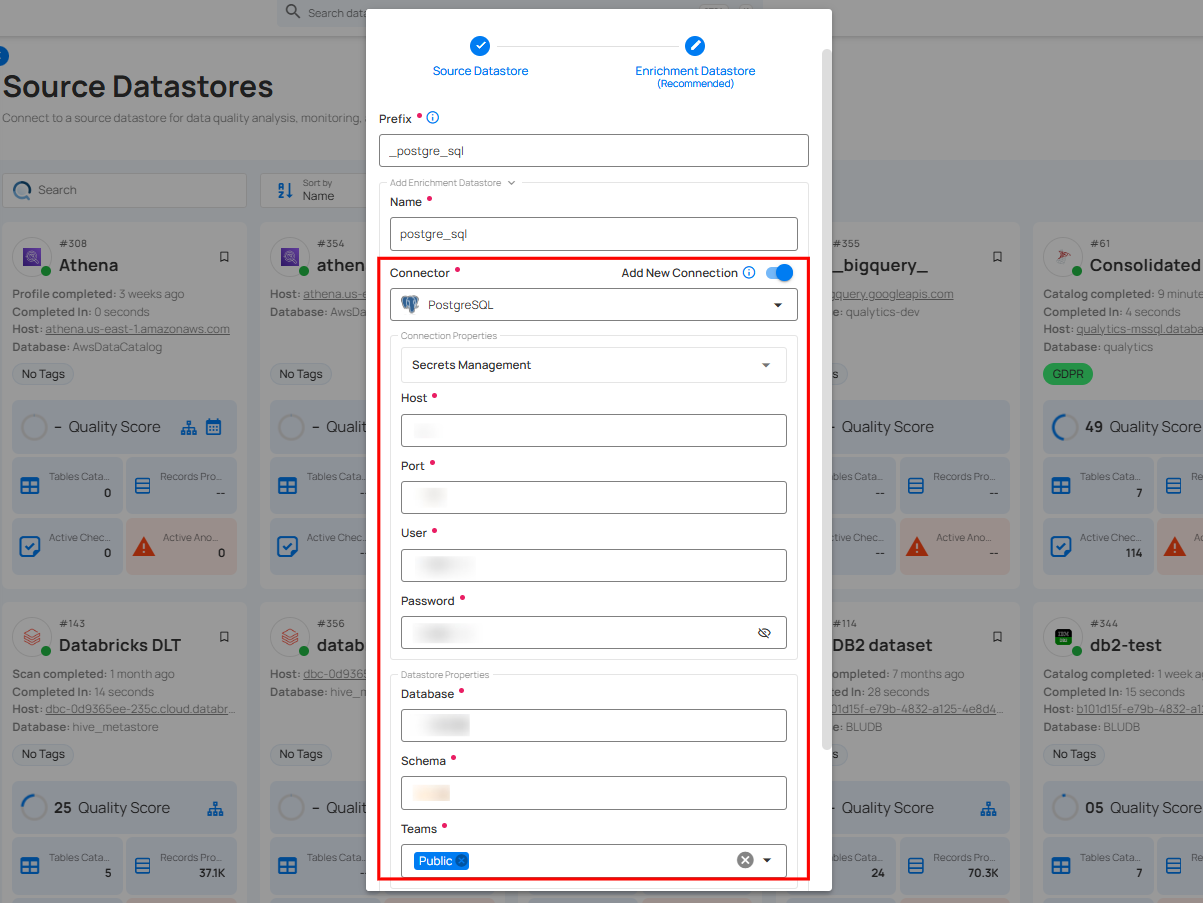This screenshot has height=903, width=1203.
Task: Bookmark the Athena datastore
Action: click(224, 256)
